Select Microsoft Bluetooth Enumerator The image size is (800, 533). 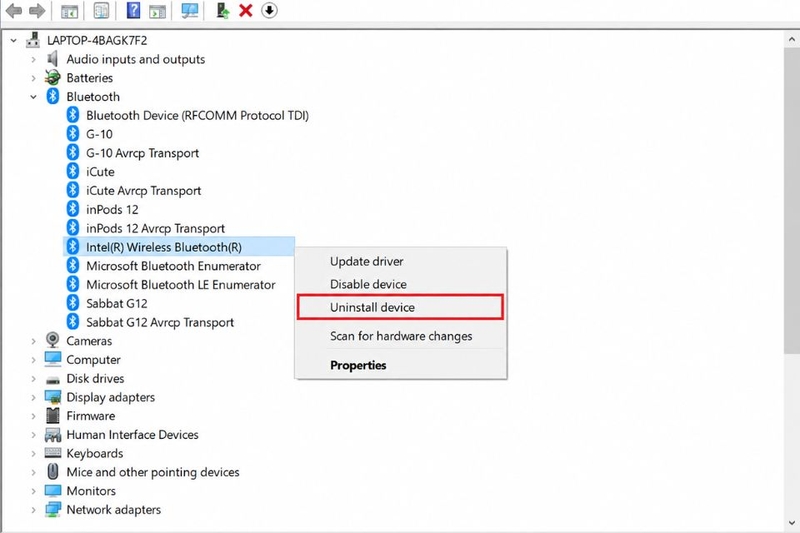click(x=173, y=266)
